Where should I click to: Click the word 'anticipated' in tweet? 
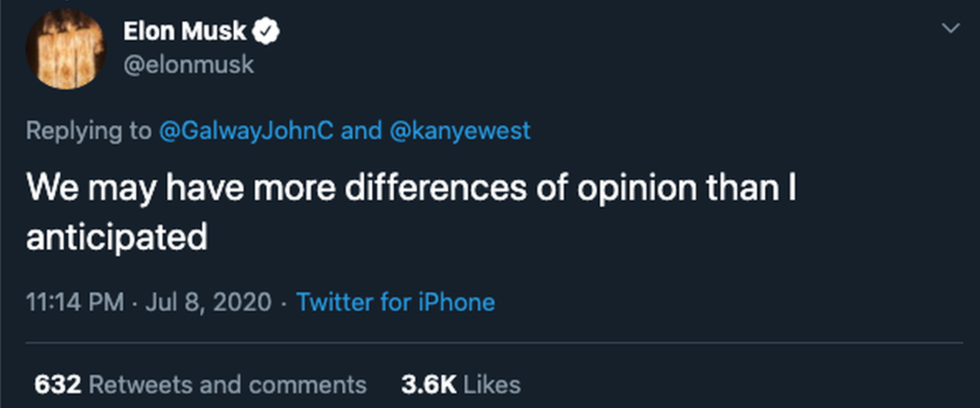(x=115, y=239)
